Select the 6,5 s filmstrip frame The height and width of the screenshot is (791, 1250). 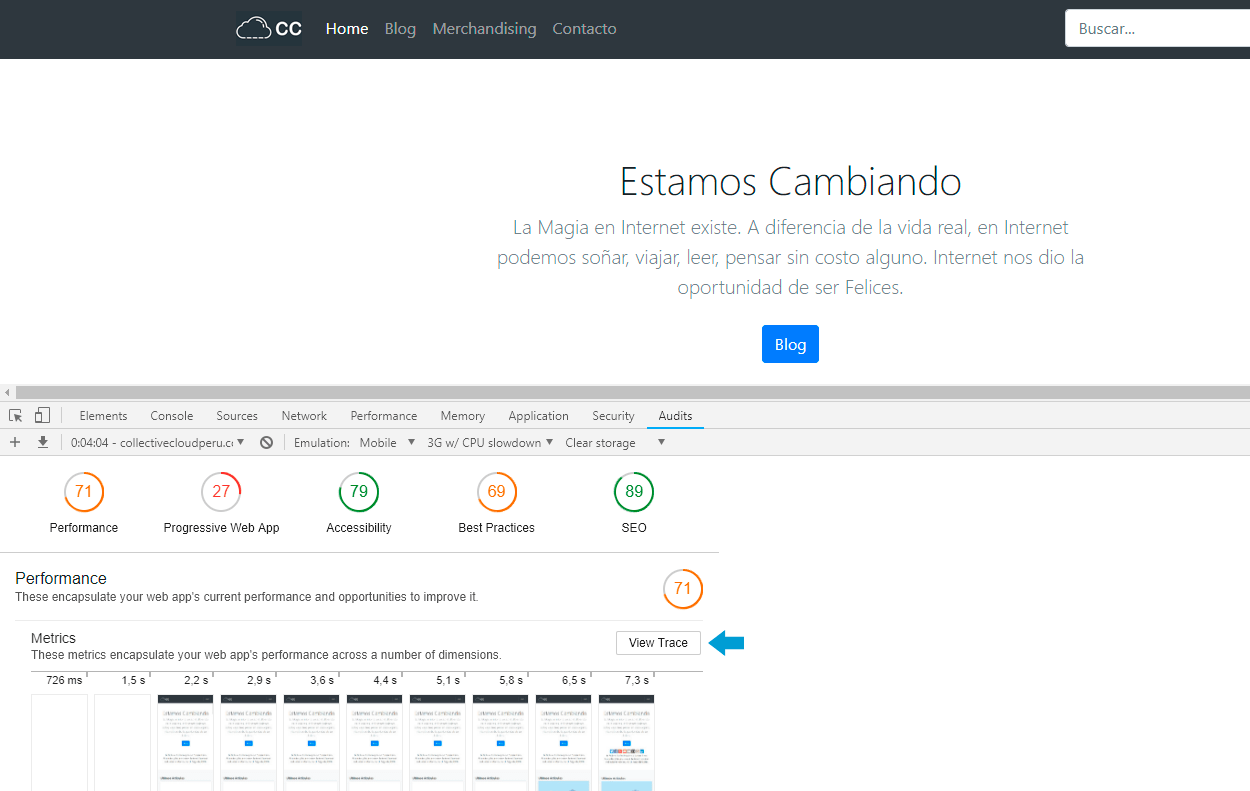tap(563, 742)
